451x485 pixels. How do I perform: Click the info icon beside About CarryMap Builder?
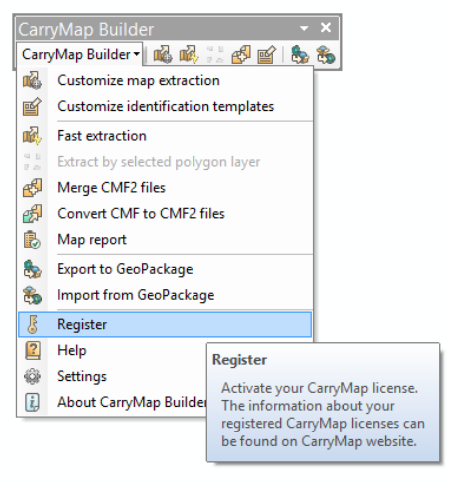[x=32, y=402]
